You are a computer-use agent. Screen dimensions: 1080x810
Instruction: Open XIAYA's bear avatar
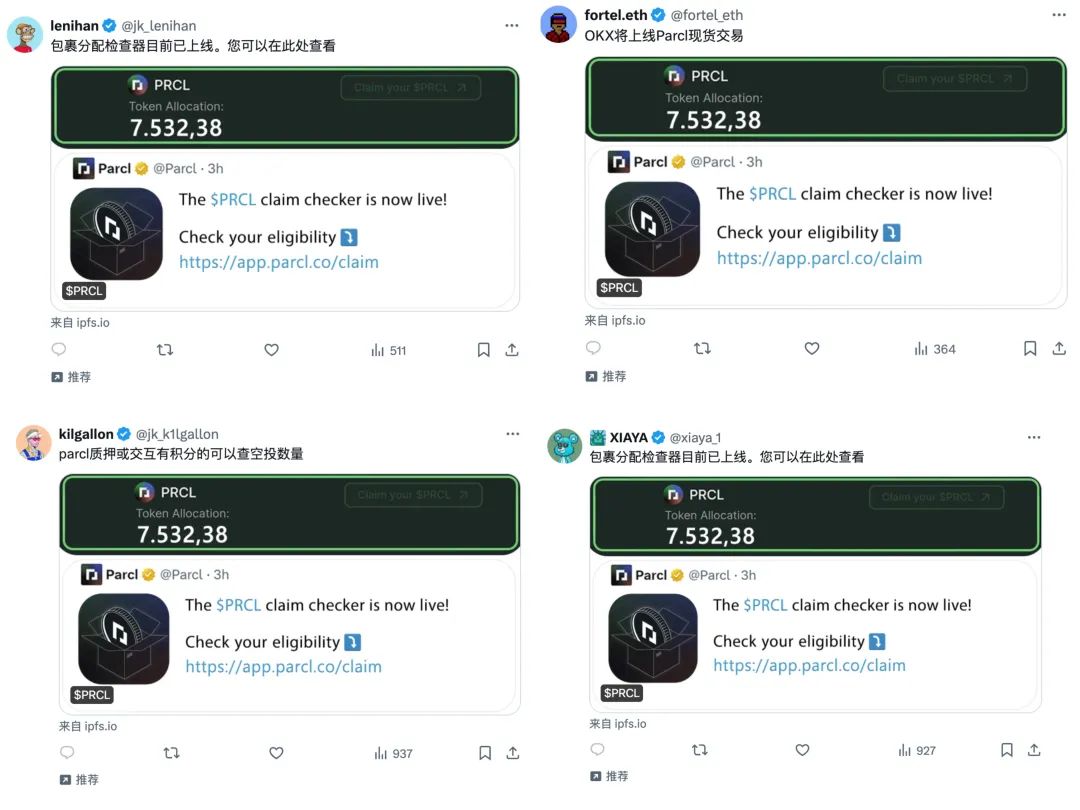565,446
